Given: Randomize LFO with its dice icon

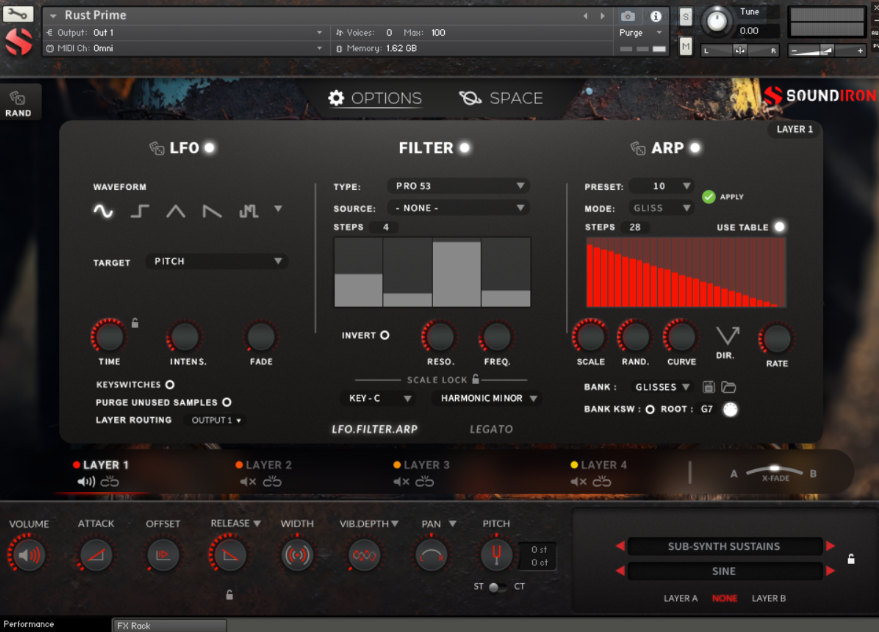Looking at the screenshot, I should pyautogui.click(x=156, y=148).
